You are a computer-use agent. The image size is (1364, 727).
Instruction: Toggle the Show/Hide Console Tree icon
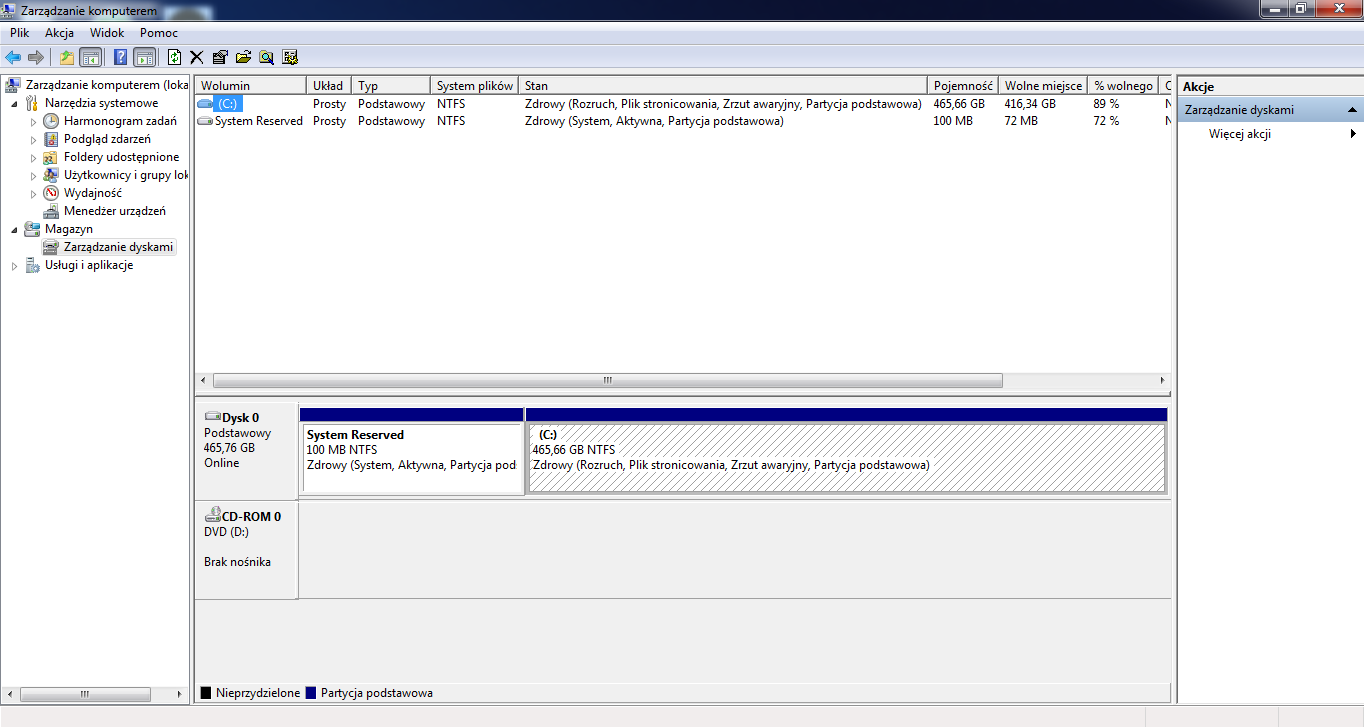pos(91,57)
